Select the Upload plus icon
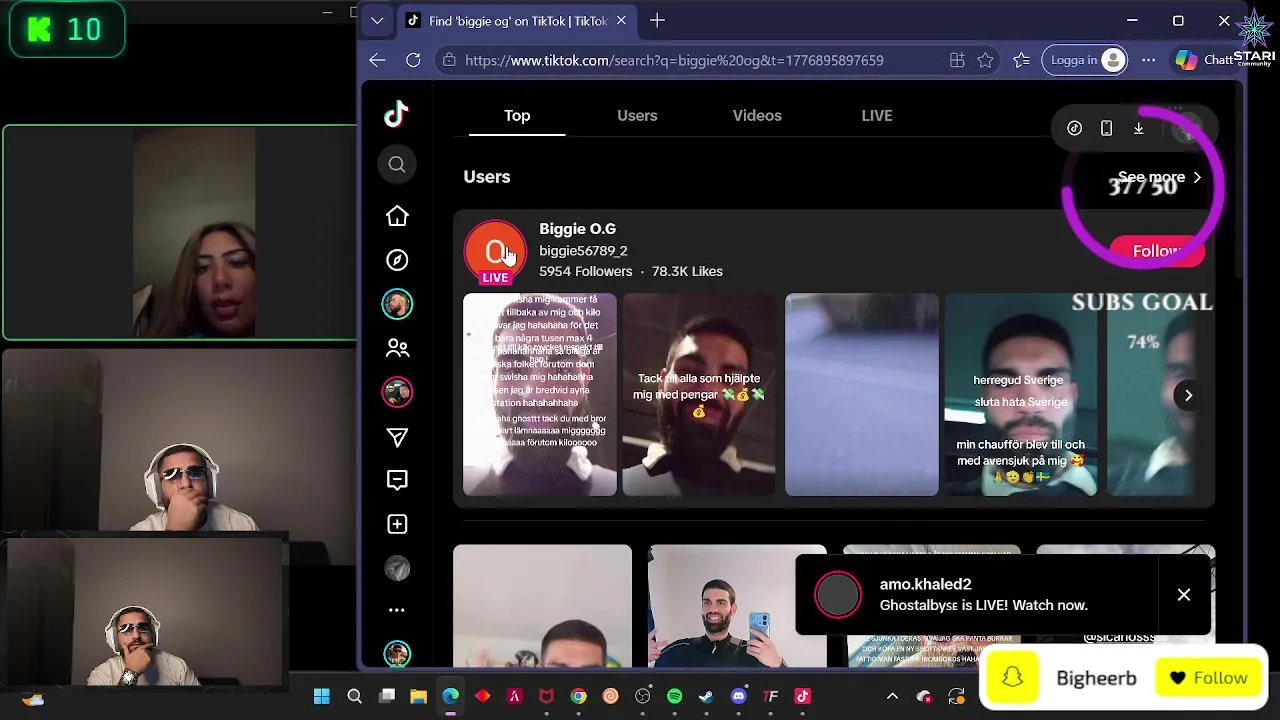 coord(397,524)
